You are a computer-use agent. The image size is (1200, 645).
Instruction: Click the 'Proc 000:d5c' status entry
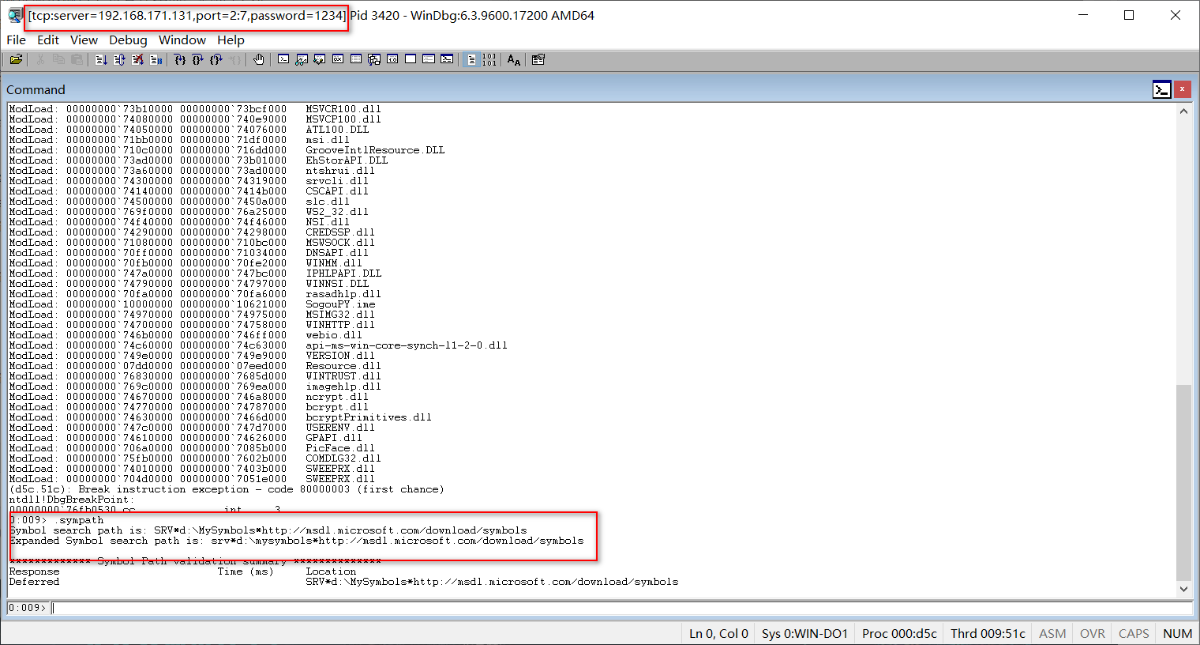[x=899, y=633]
